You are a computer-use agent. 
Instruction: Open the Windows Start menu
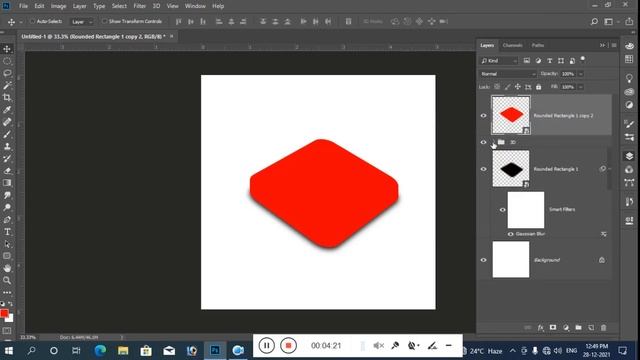point(8,351)
